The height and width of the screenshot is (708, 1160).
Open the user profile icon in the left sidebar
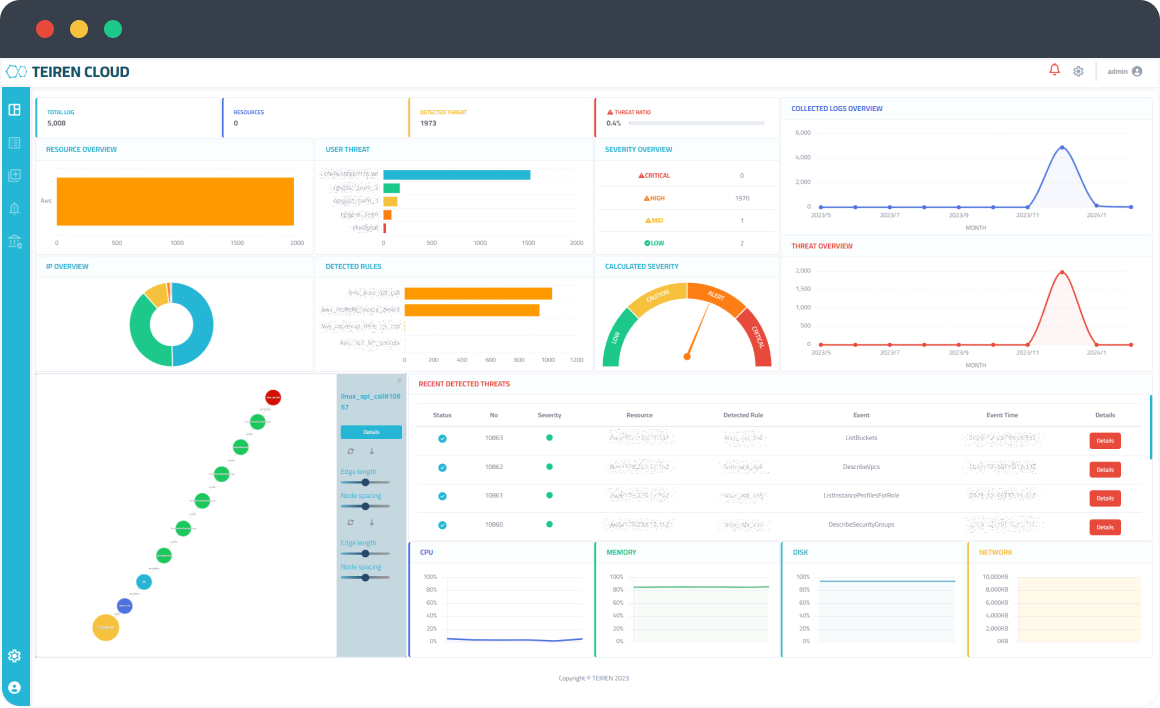[x=15, y=688]
